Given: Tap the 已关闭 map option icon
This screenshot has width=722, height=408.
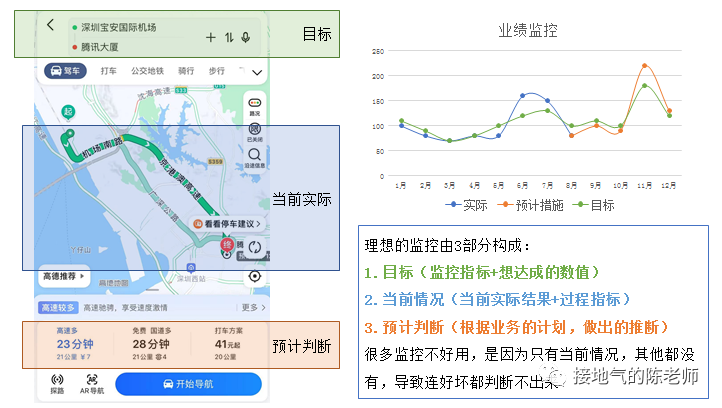Looking at the screenshot, I should click(x=255, y=133).
